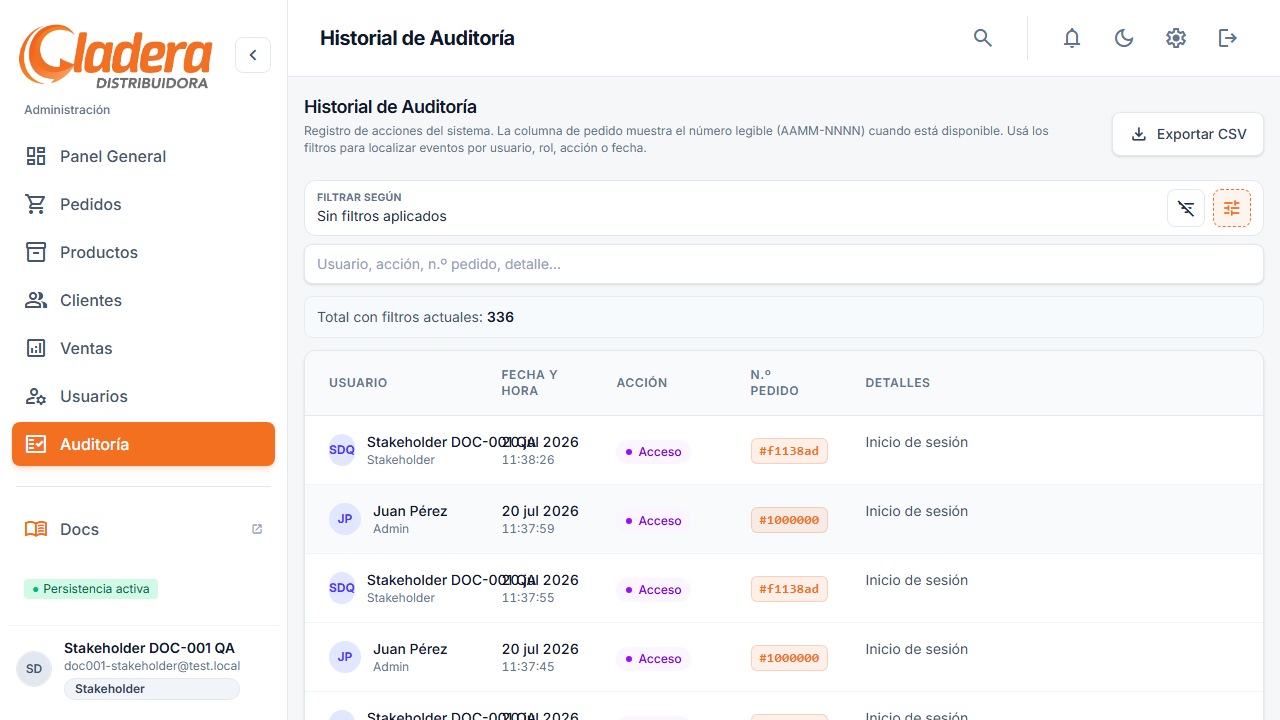This screenshot has width=1280, height=720.
Task: Click the Auditoría checklist icon
Action: pos(36,444)
